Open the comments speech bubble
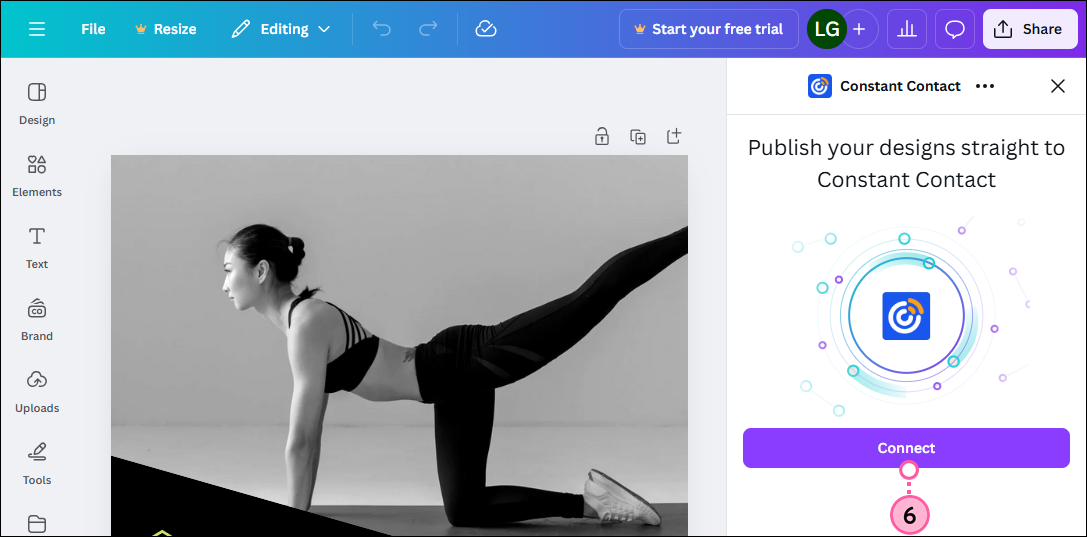Image resolution: width=1087 pixels, height=537 pixels. [x=955, y=29]
